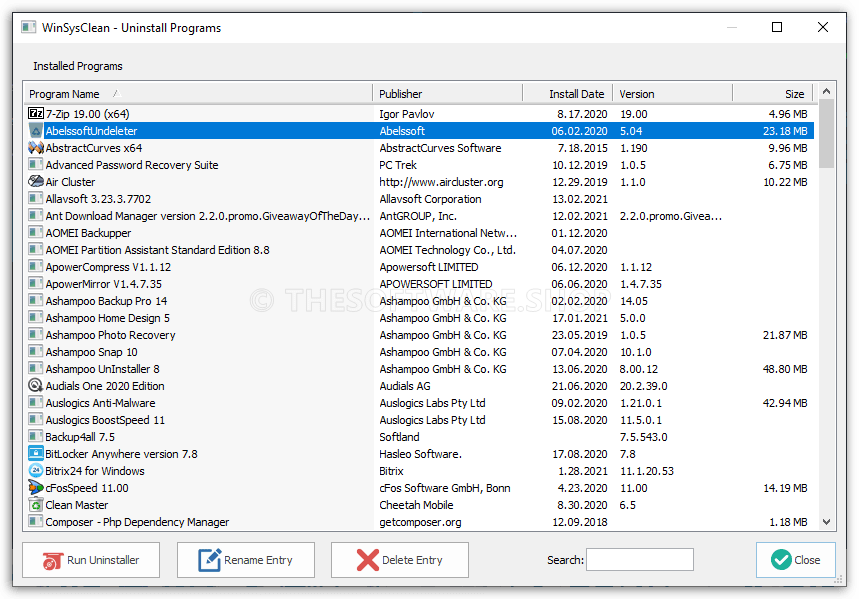Click the Advanced Password Recovery Suite icon
The width and height of the screenshot is (859, 599).
[36, 164]
